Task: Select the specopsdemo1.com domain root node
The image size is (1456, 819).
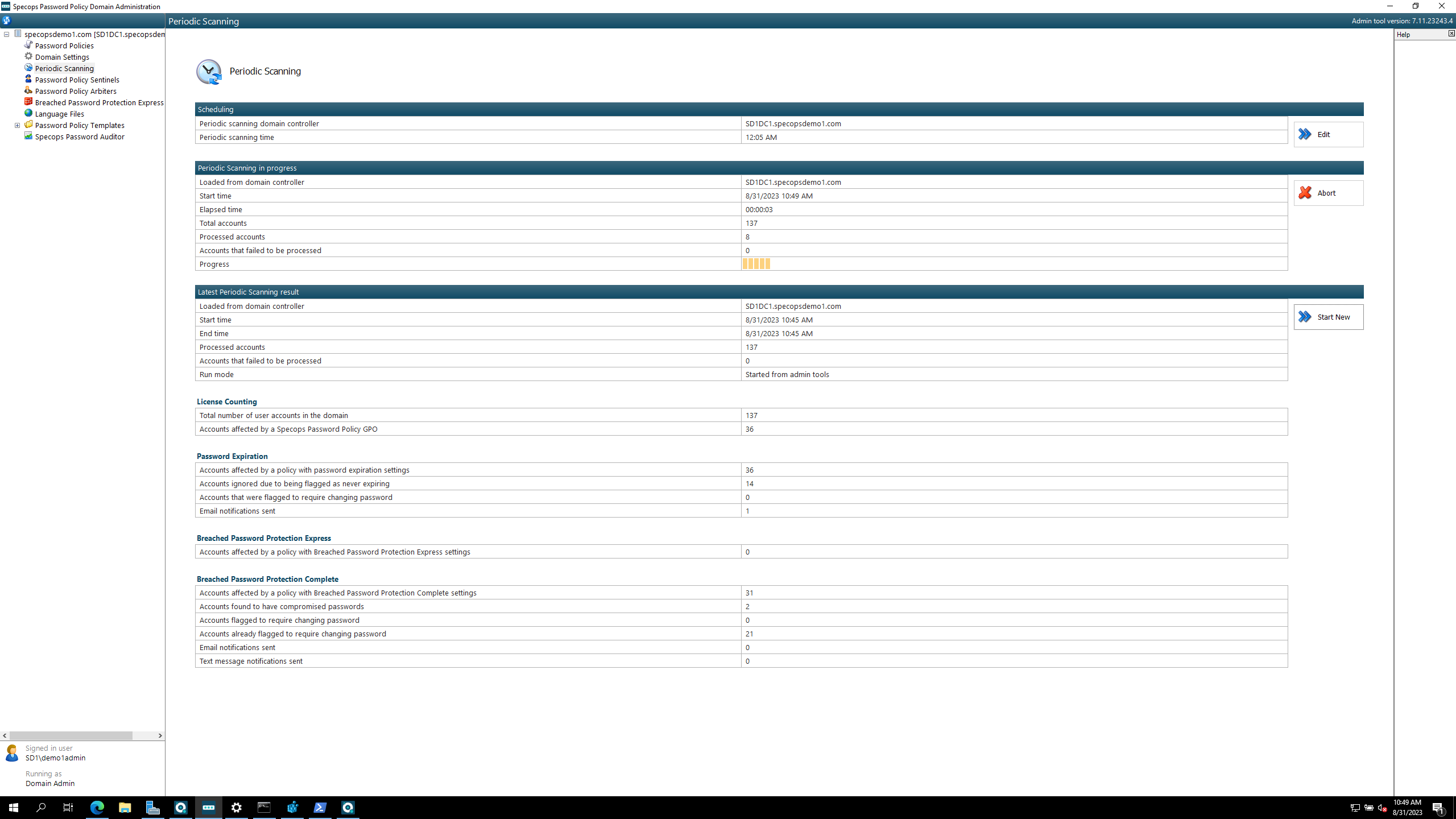Action: coord(94,34)
